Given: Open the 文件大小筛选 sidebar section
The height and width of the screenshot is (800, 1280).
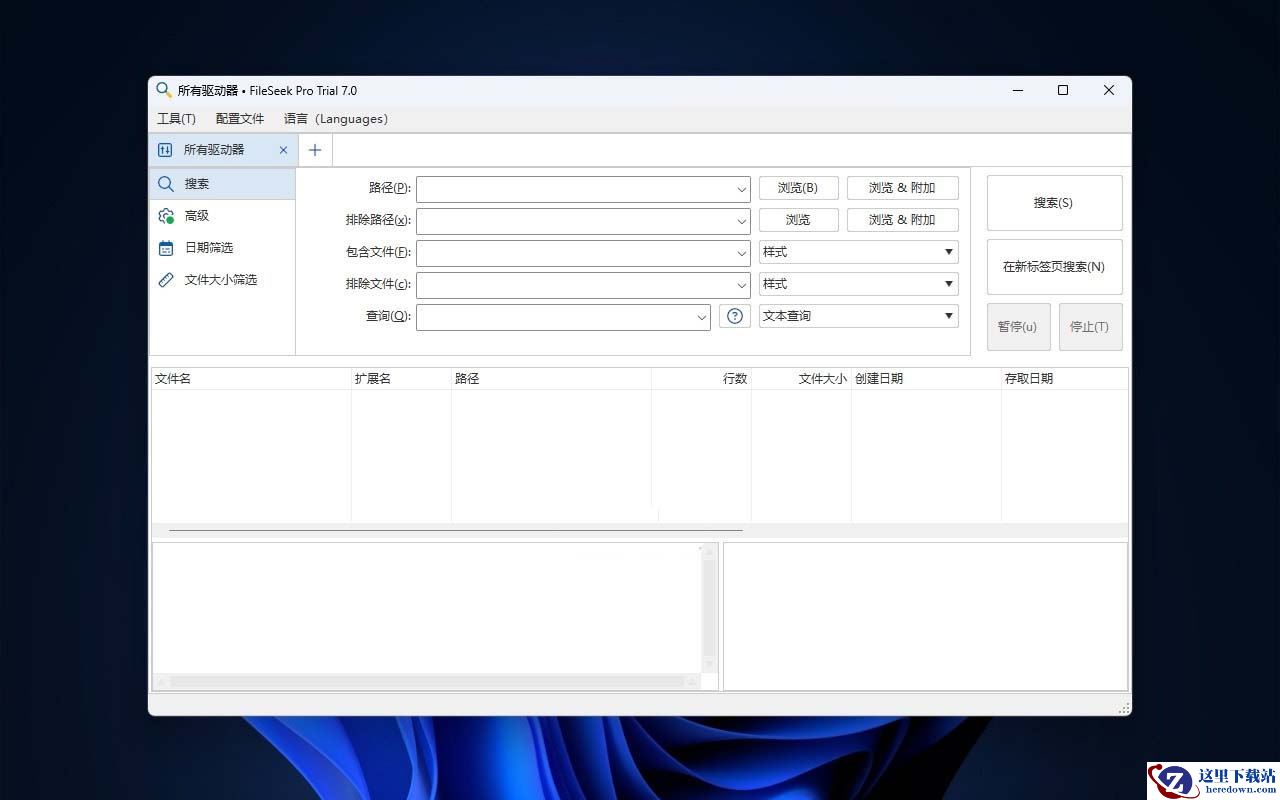Looking at the screenshot, I should coord(222,280).
